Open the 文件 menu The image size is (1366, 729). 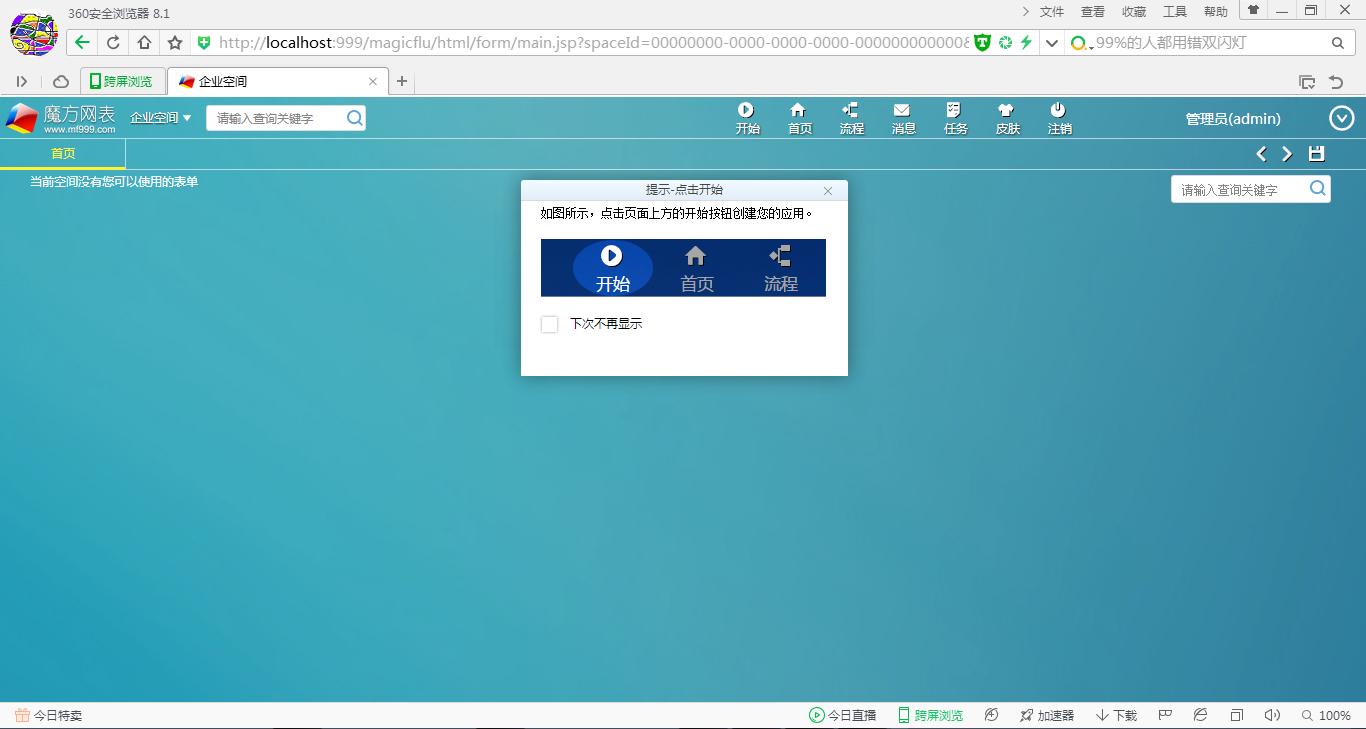pyautogui.click(x=1052, y=12)
